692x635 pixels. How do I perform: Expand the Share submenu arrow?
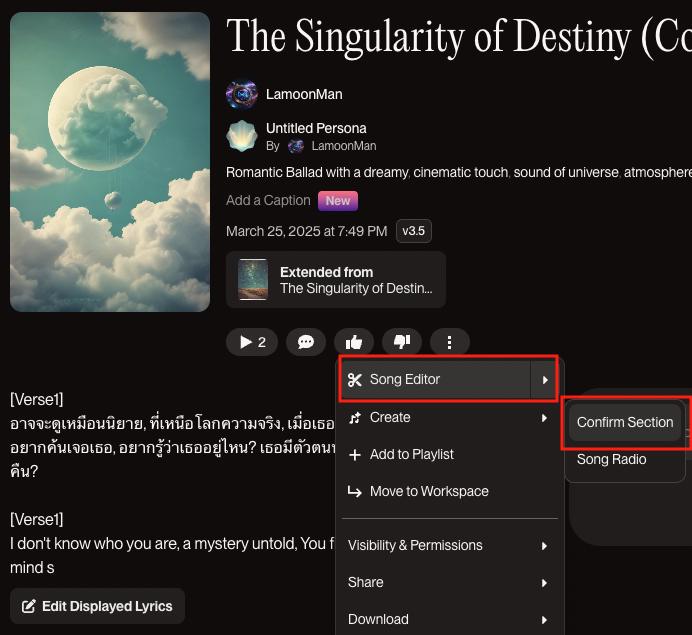(545, 583)
